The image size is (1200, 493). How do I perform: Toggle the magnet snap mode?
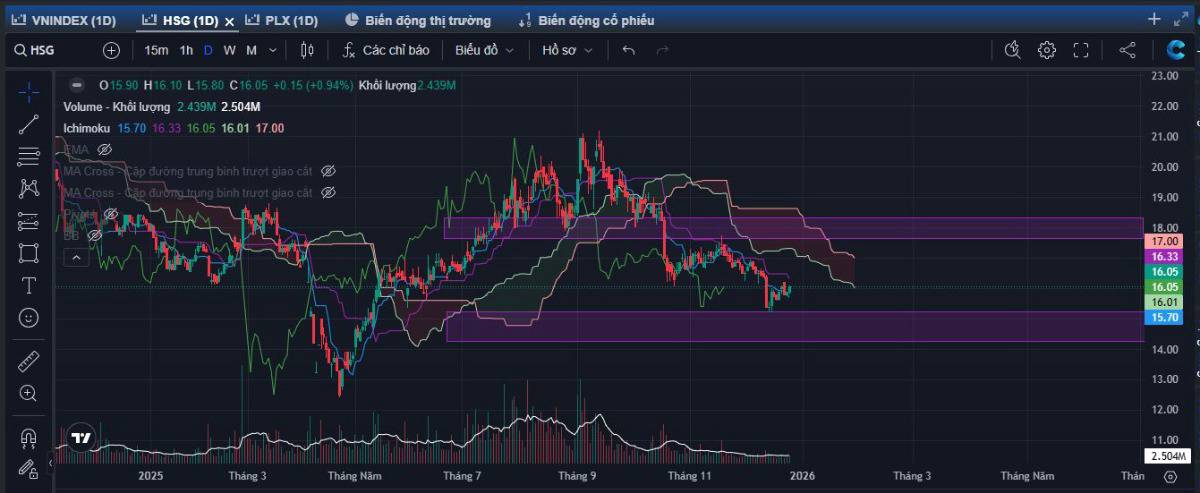pos(29,438)
